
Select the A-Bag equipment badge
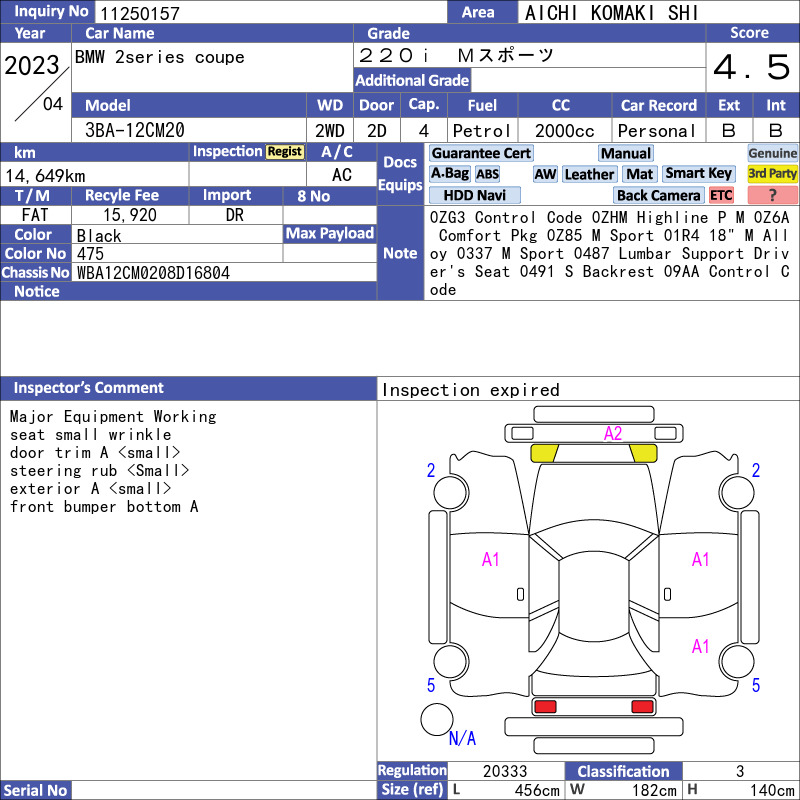tap(449, 174)
